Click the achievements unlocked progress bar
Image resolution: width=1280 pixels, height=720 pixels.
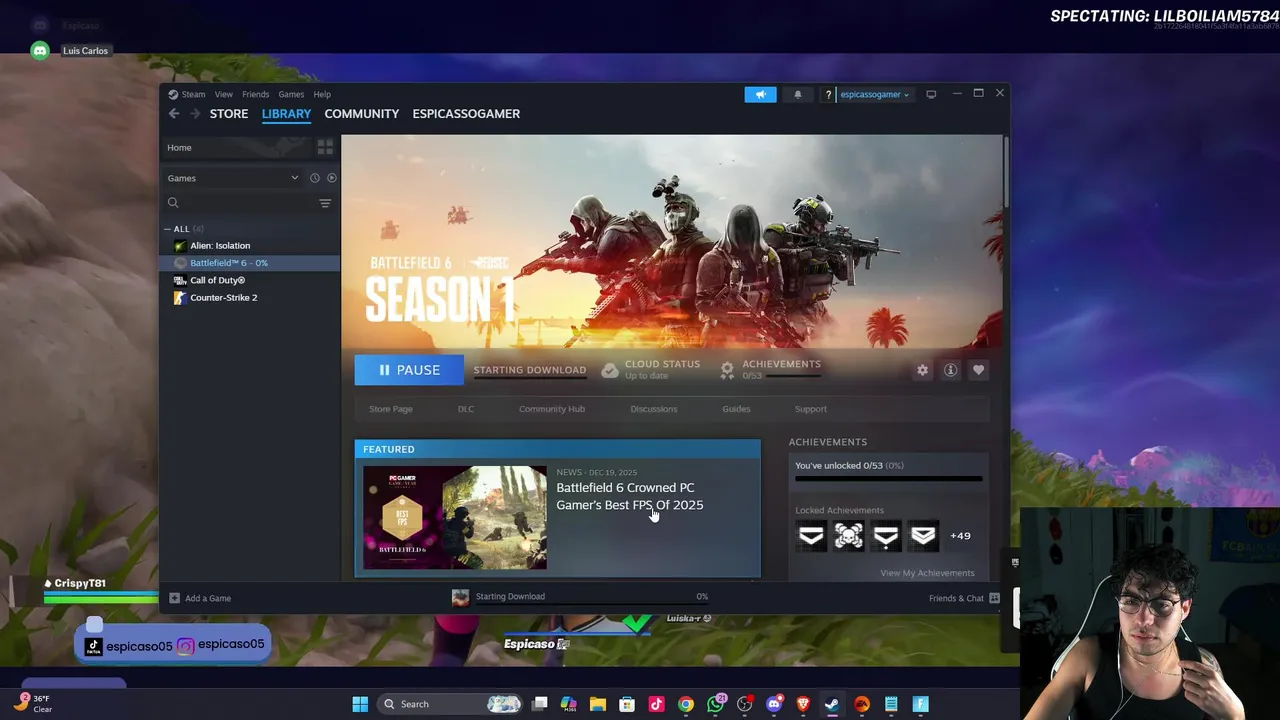pyautogui.click(x=889, y=479)
